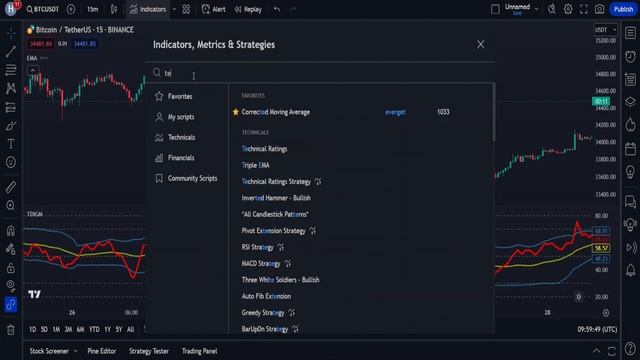Viewport: 640px width, 360px height.
Task: Open Trading Panel tab
Action: click(200, 351)
